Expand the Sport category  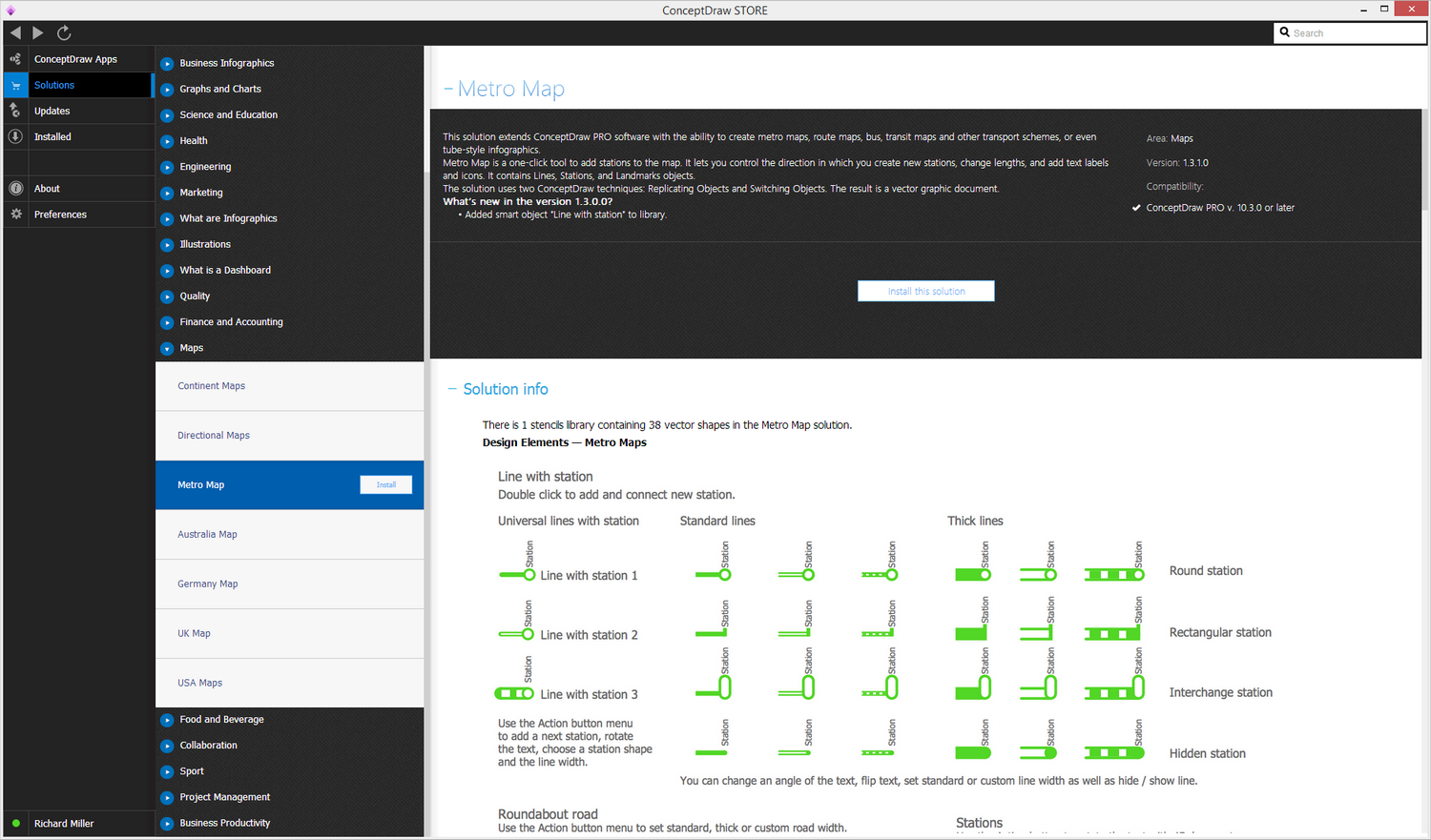[x=167, y=771]
